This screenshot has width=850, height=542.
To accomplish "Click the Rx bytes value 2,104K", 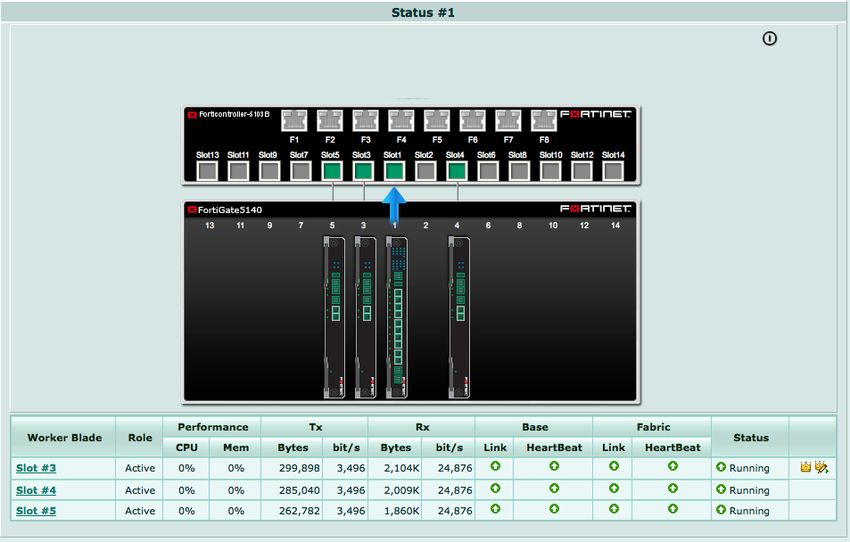I will click(x=401, y=468).
